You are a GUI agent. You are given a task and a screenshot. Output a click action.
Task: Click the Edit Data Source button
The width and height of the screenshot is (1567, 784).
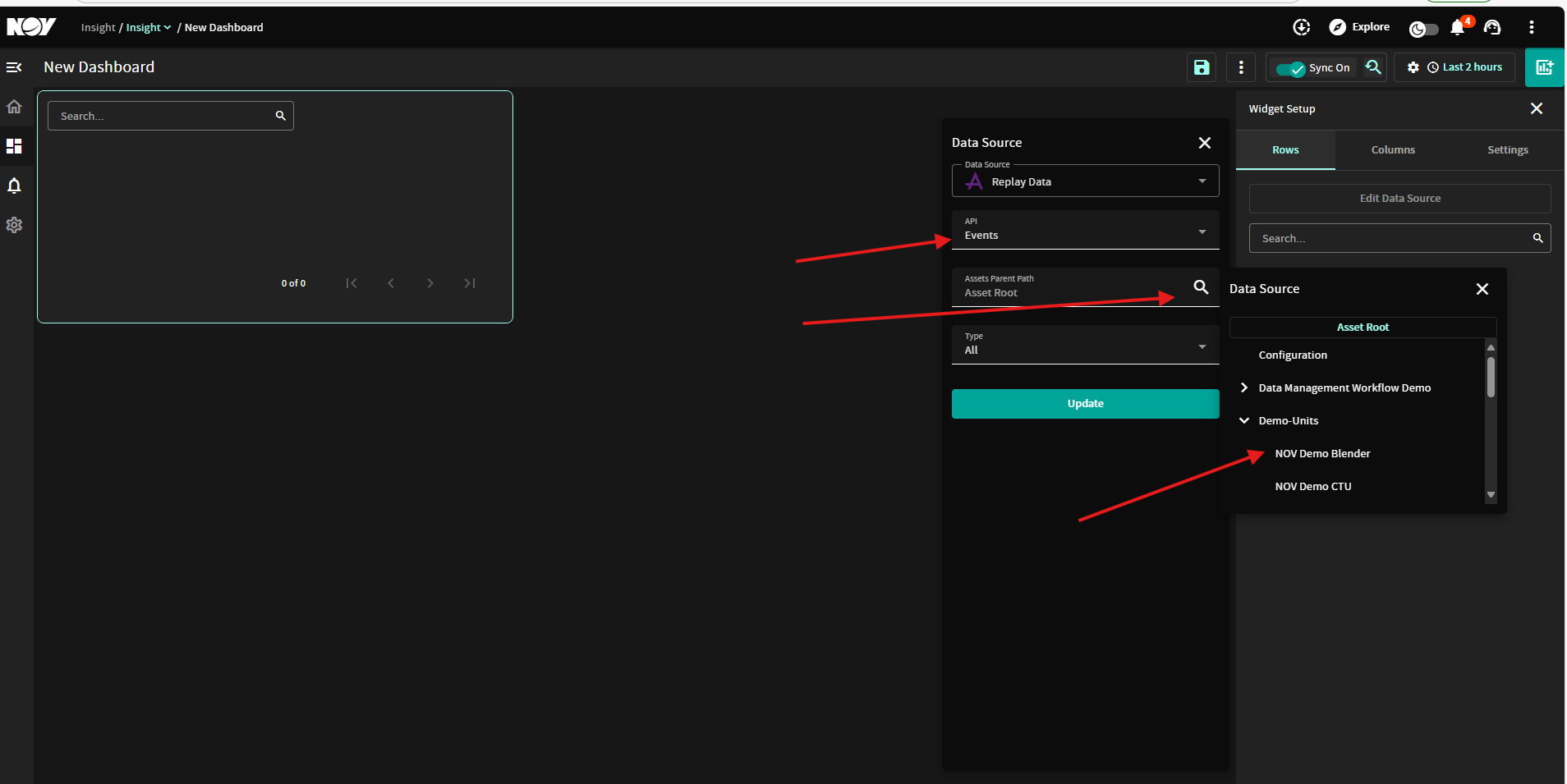[x=1399, y=199]
